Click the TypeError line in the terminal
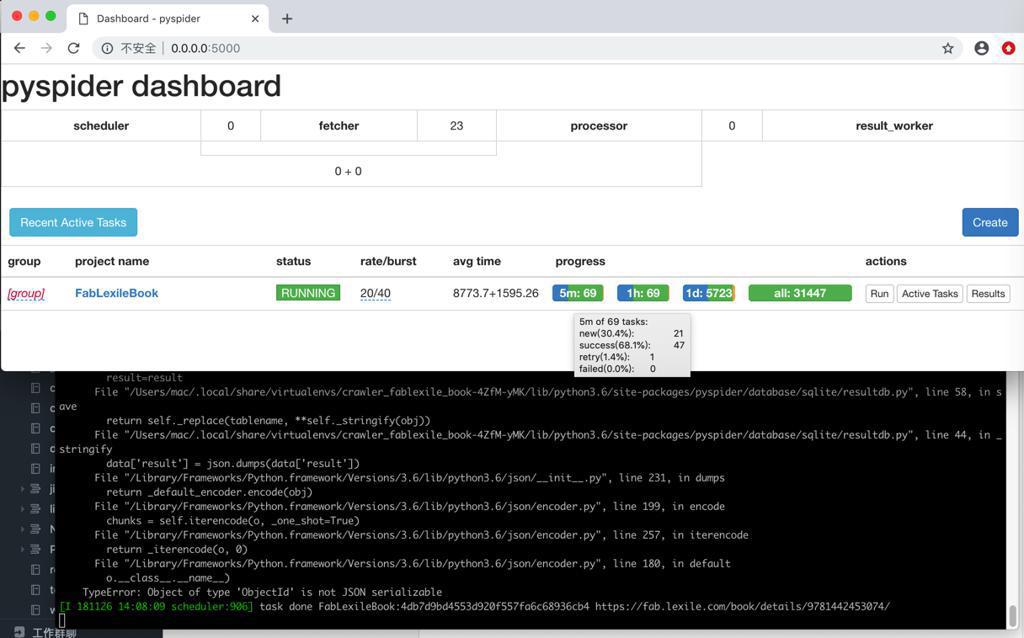Screen dimensions: 1024x638 pyautogui.click(x=262, y=592)
